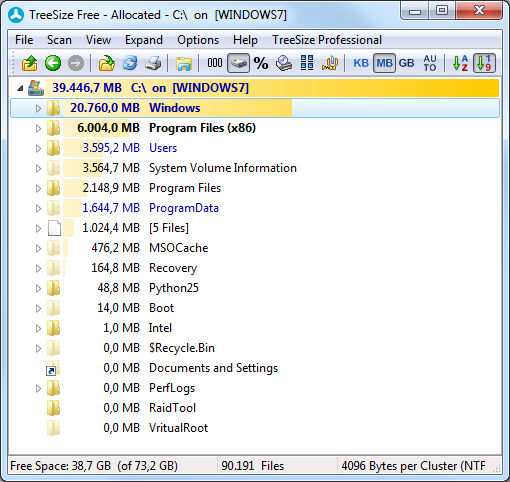Click the MSOCache size bar

coord(66,248)
